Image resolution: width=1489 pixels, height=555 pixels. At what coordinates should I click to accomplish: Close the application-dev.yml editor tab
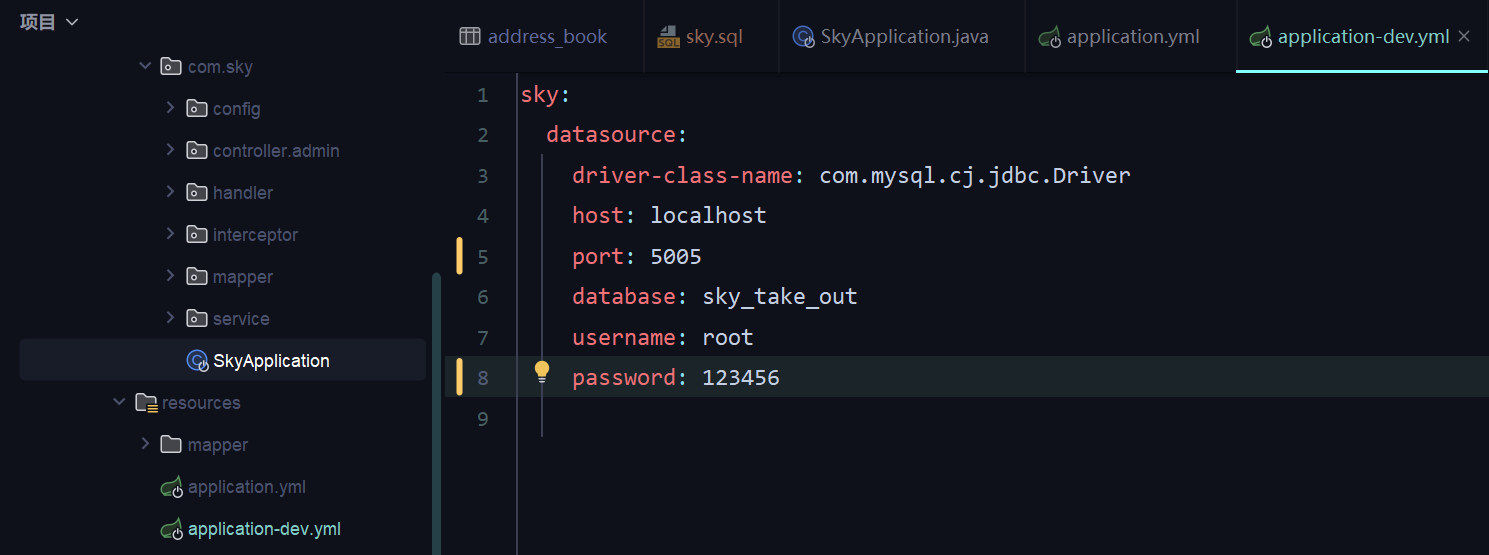(1464, 36)
